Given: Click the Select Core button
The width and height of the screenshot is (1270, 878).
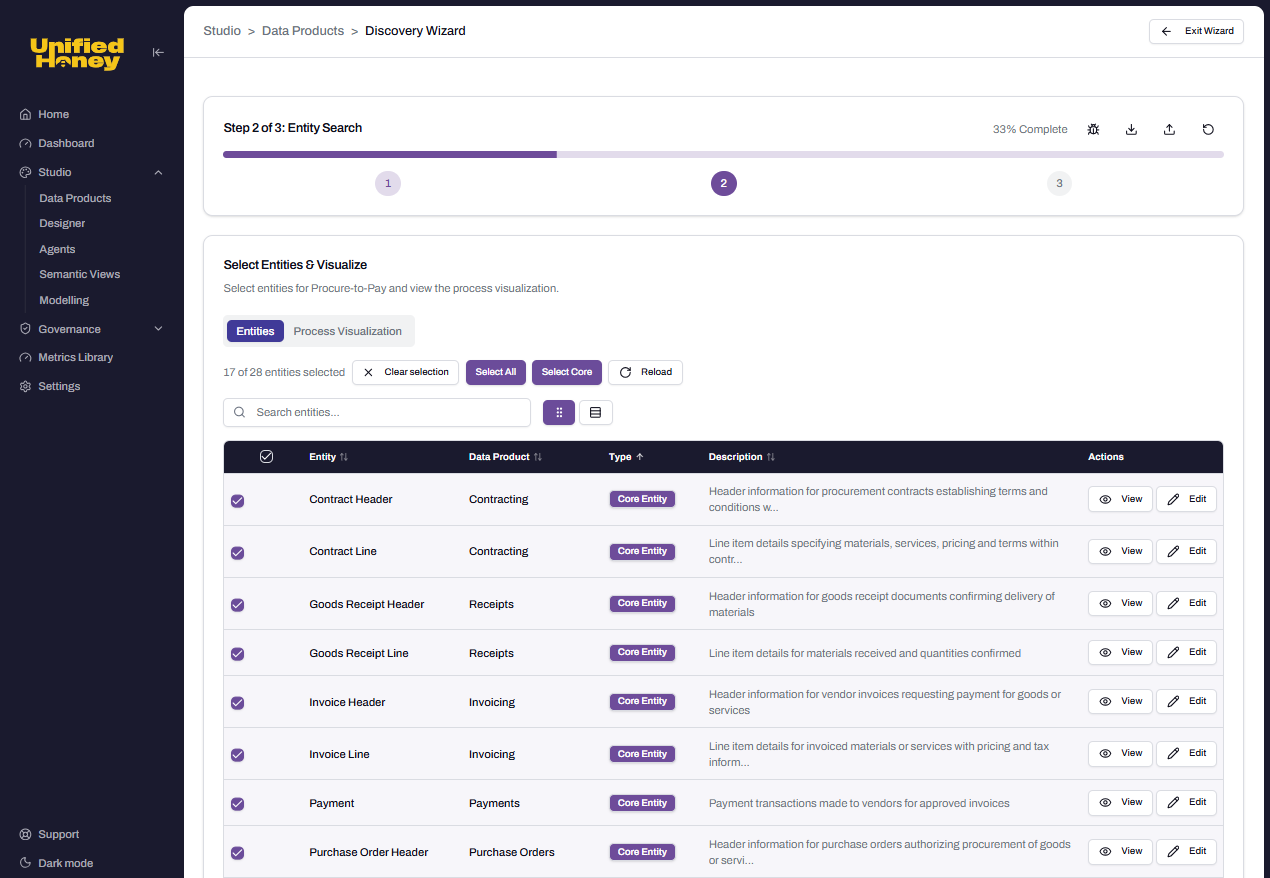Looking at the screenshot, I should point(566,372).
